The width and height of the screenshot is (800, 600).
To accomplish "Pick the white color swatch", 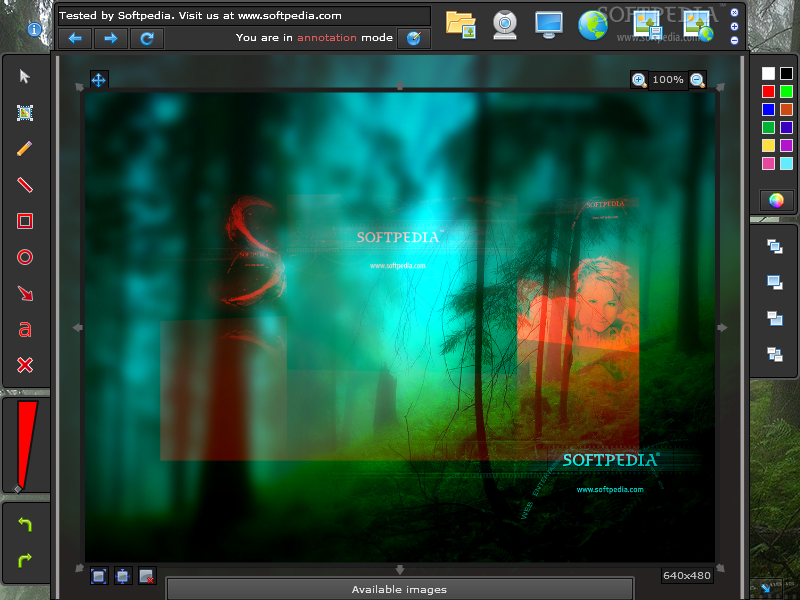I will 768,73.
